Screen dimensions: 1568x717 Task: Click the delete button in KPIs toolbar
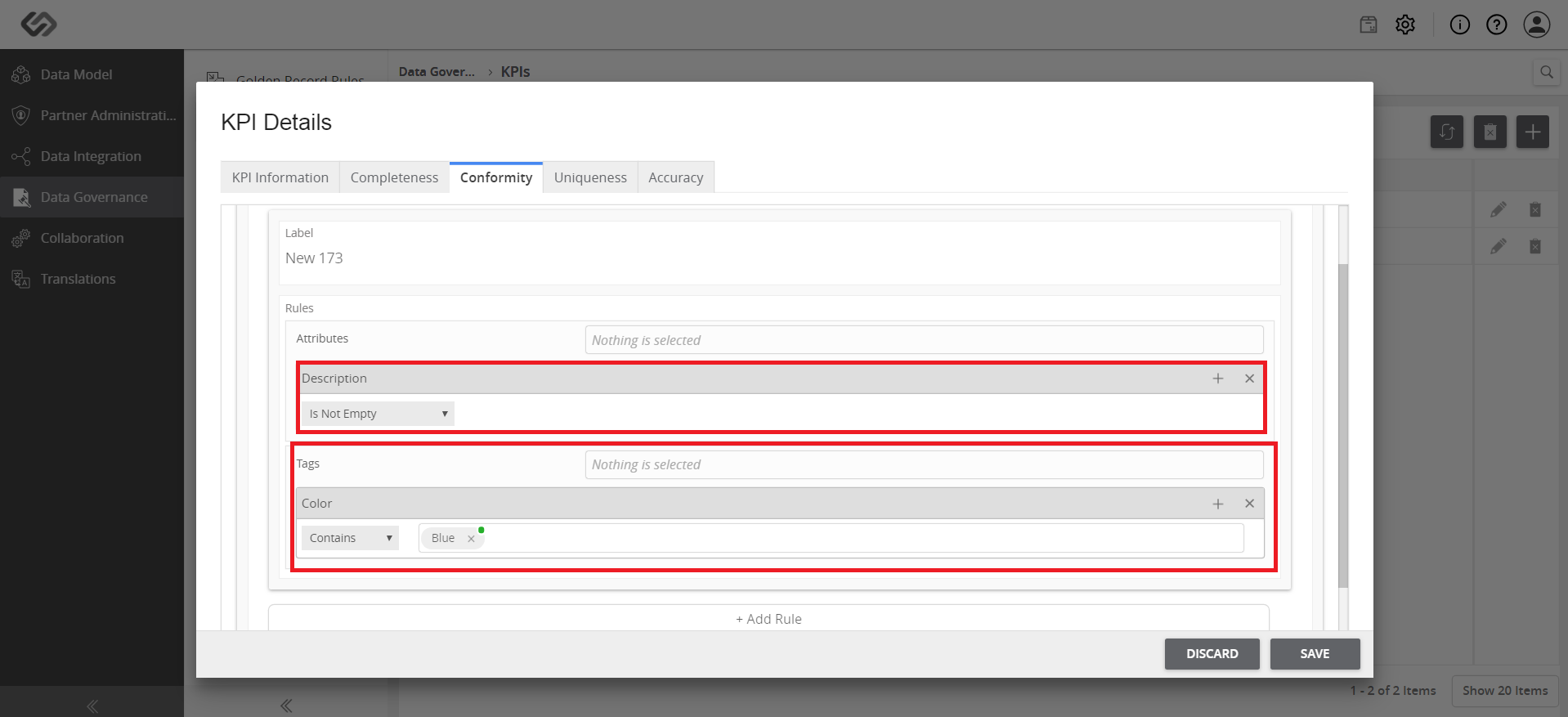click(1490, 132)
